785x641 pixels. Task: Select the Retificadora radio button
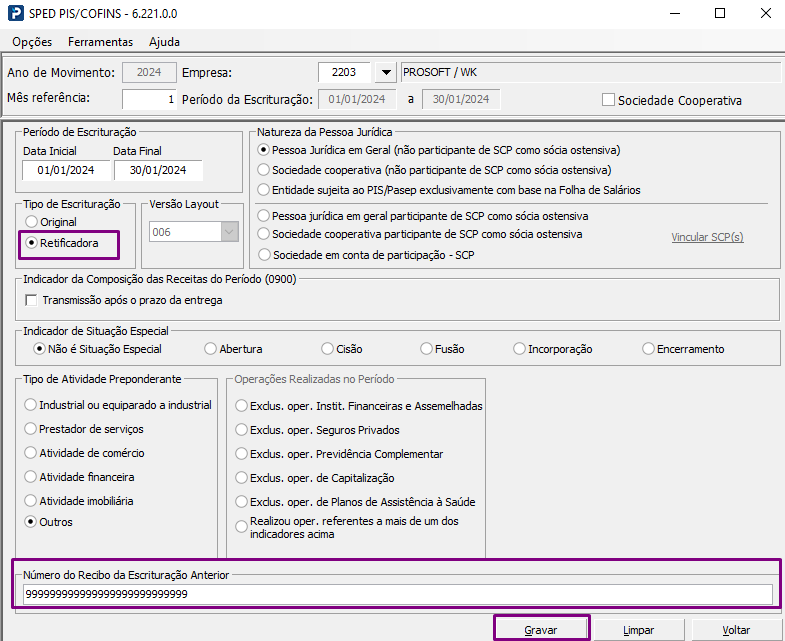[x=32, y=243]
